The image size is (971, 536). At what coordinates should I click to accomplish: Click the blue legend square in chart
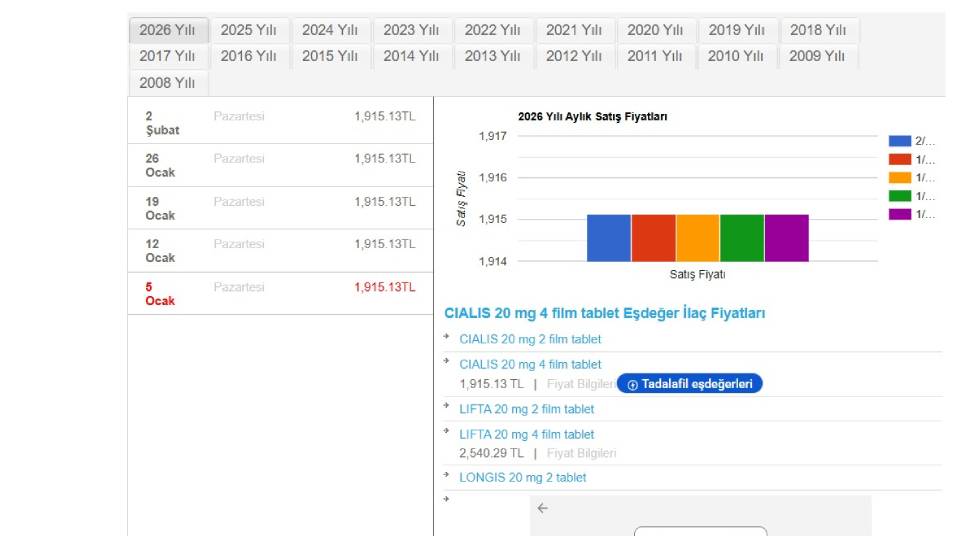(x=899, y=142)
